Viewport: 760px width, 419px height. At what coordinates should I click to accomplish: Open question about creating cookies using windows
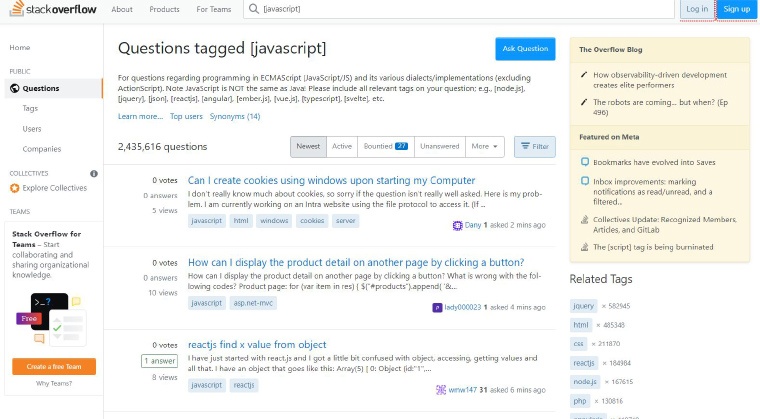332,180
